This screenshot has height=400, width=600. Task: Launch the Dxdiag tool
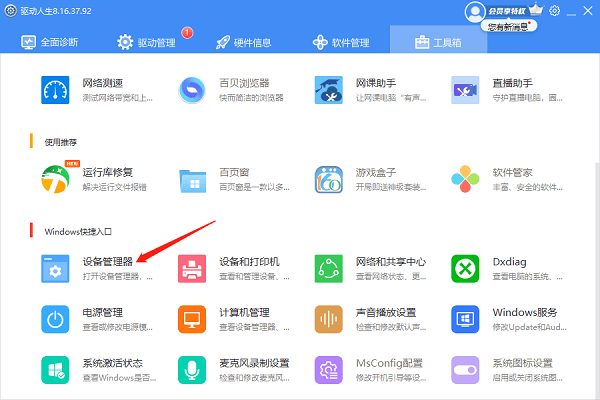[x=465, y=268]
